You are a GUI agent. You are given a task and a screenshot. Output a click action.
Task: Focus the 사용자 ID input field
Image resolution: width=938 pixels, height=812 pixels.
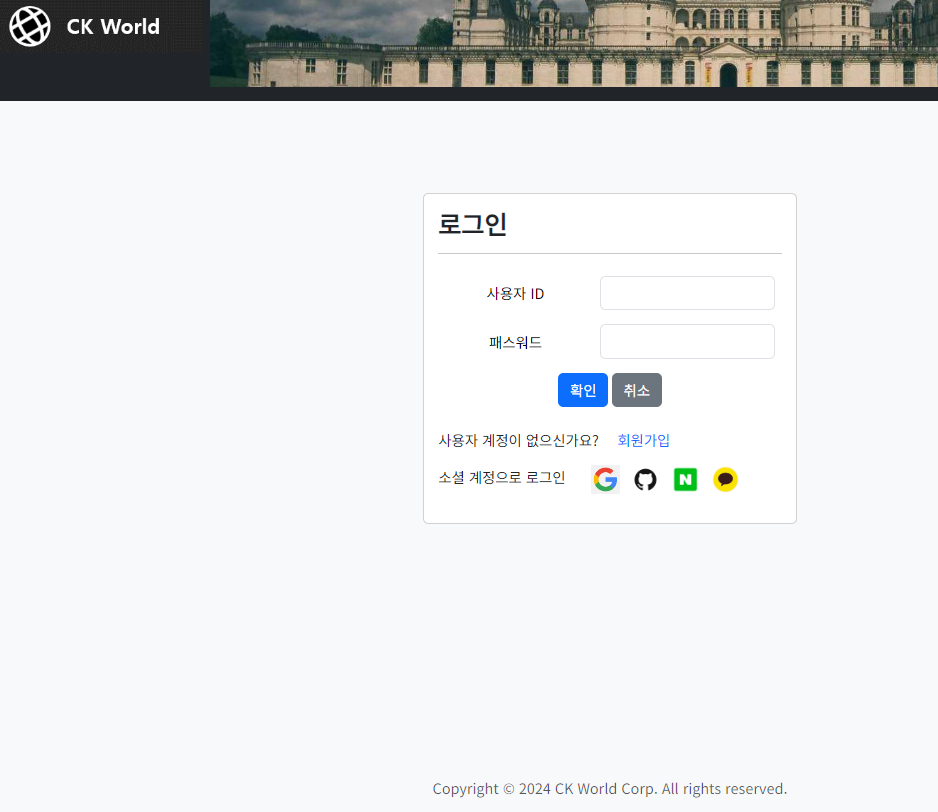pyautogui.click(x=687, y=293)
